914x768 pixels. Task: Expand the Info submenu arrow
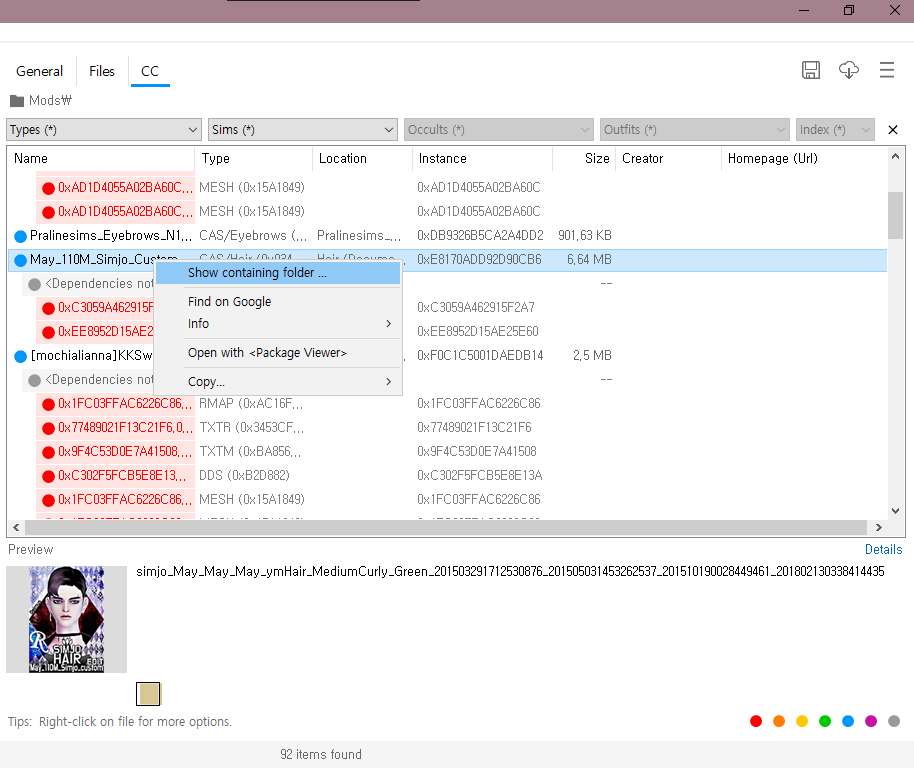point(388,323)
